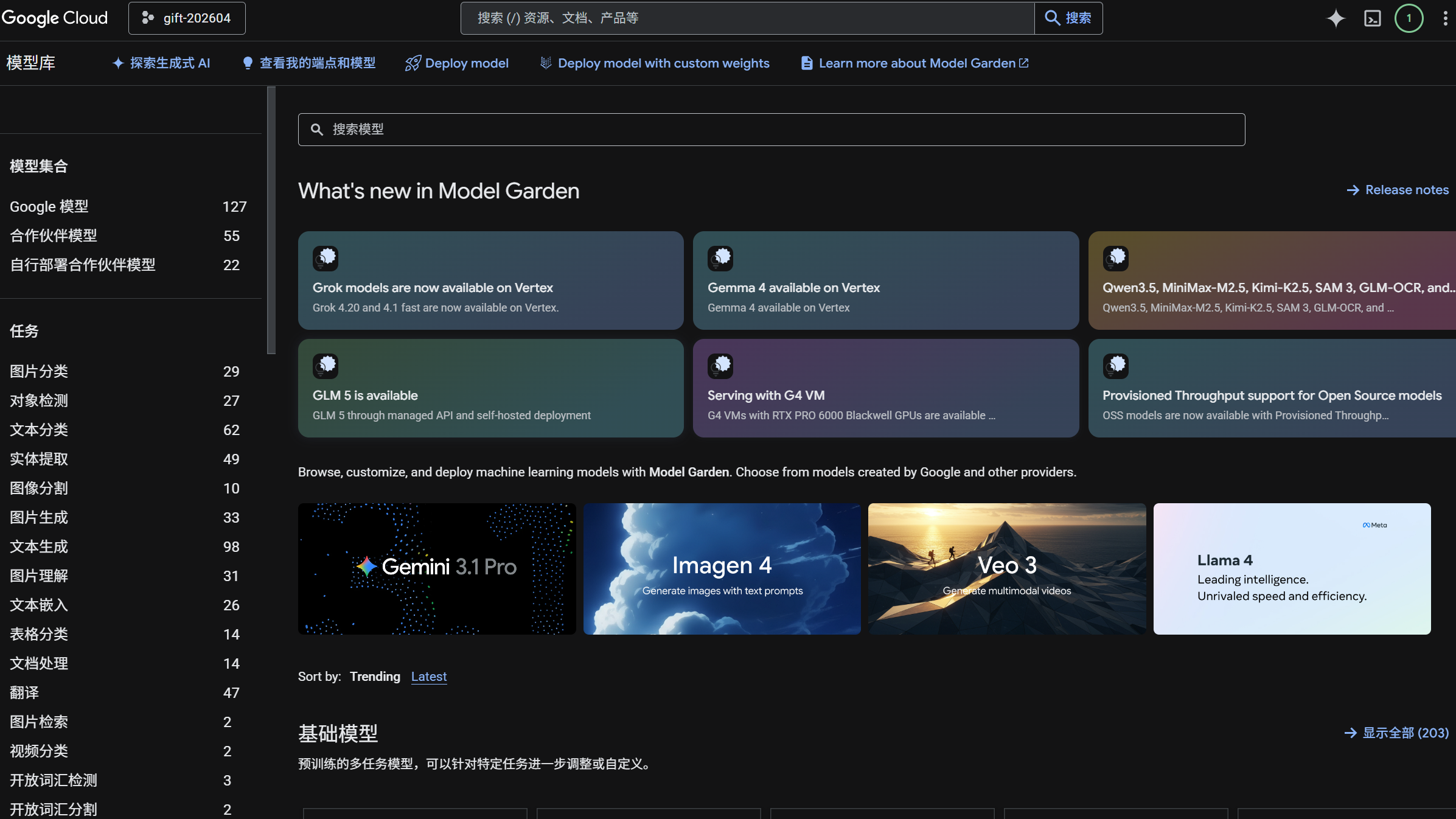This screenshot has width=1456, height=819.
Task: Click the Gemma 4 card icon
Action: click(x=720, y=258)
